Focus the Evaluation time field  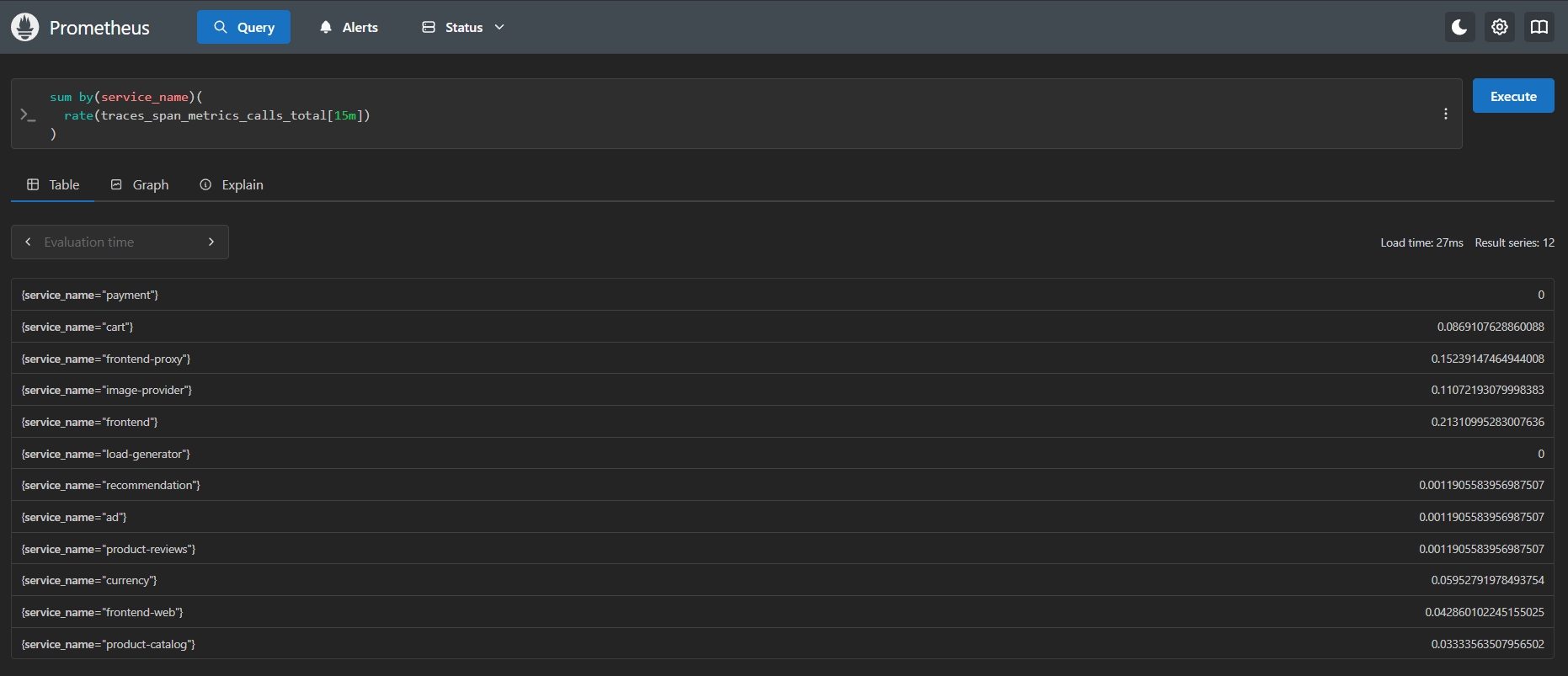[120, 242]
